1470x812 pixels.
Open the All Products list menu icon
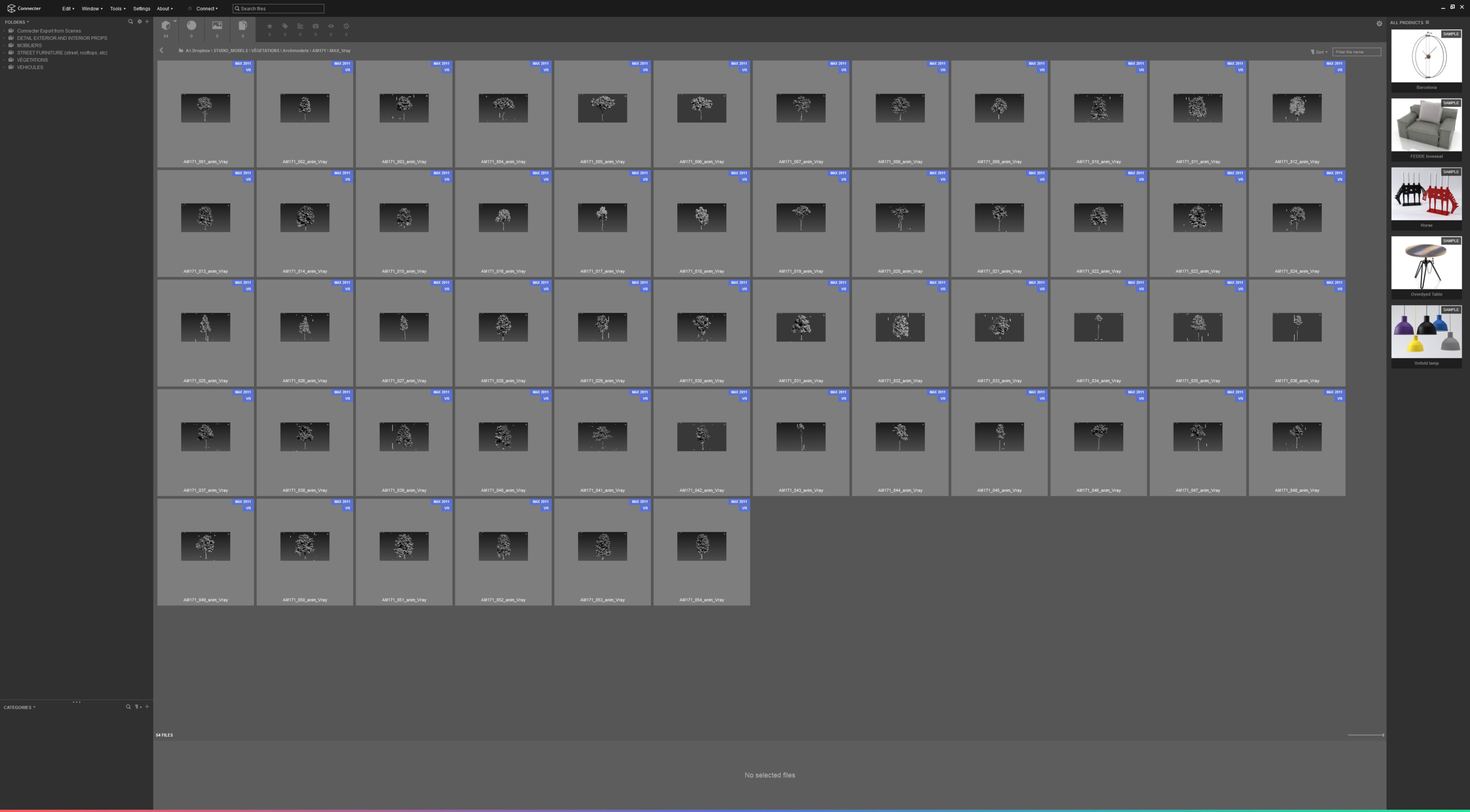tap(1426, 22)
